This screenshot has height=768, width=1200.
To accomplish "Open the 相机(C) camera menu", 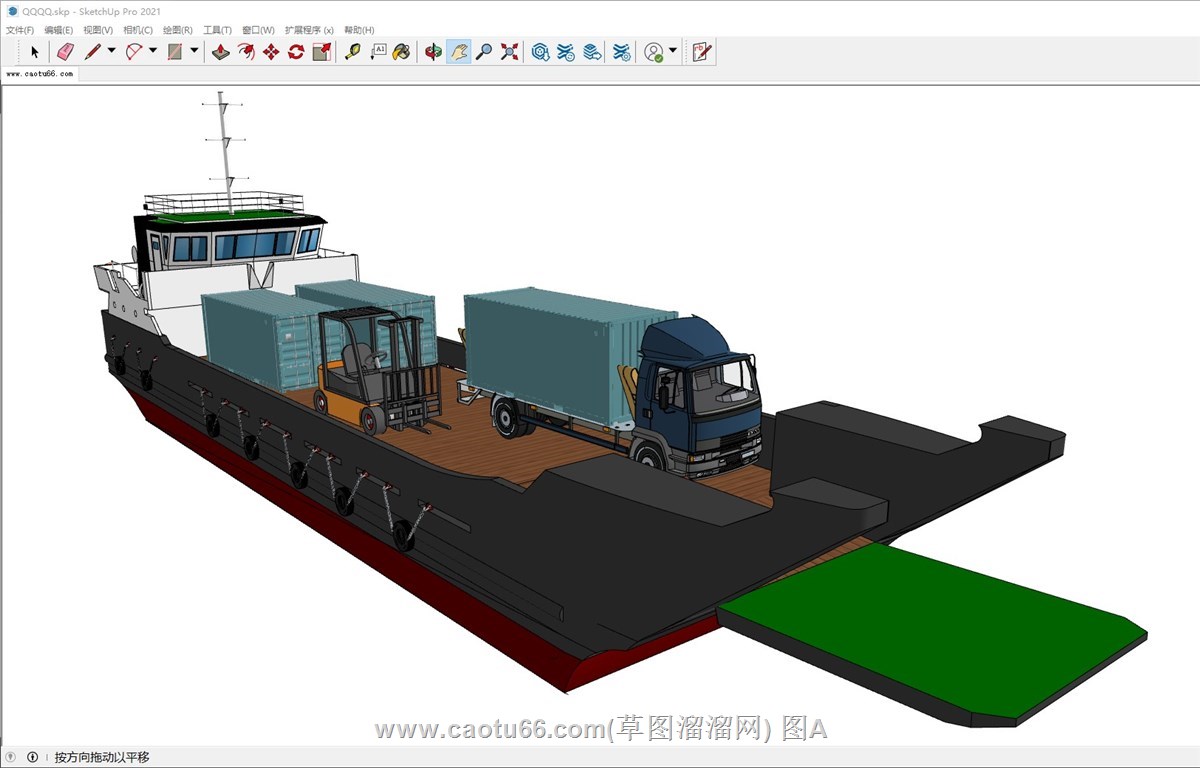I will [x=138, y=30].
